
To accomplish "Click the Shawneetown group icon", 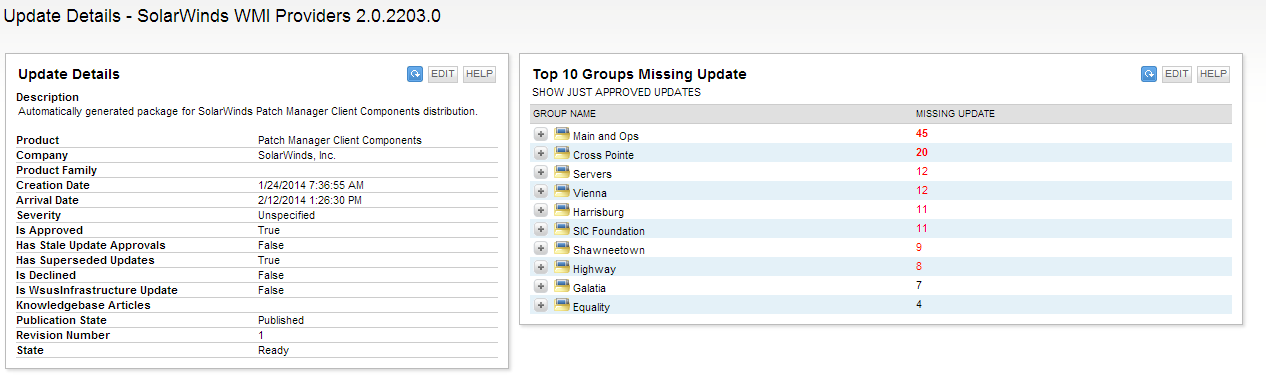I will [561, 249].
